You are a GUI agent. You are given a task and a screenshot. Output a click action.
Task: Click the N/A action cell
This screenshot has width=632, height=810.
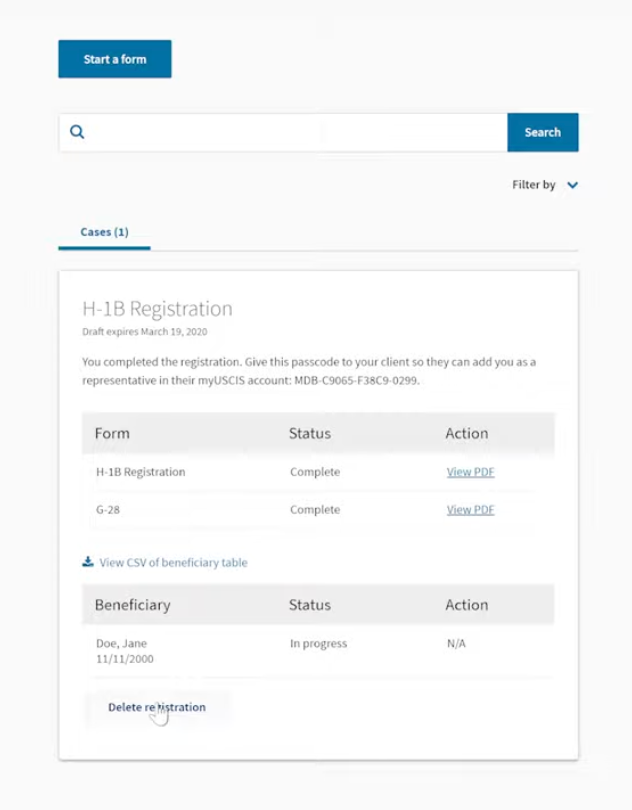[456, 643]
